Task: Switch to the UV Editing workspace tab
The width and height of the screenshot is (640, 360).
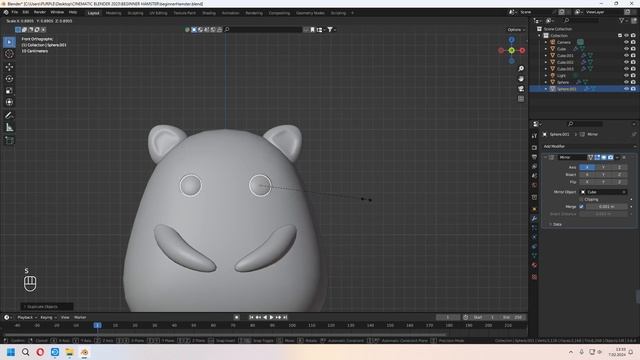Action: pyautogui.click(x=158, y=13)
